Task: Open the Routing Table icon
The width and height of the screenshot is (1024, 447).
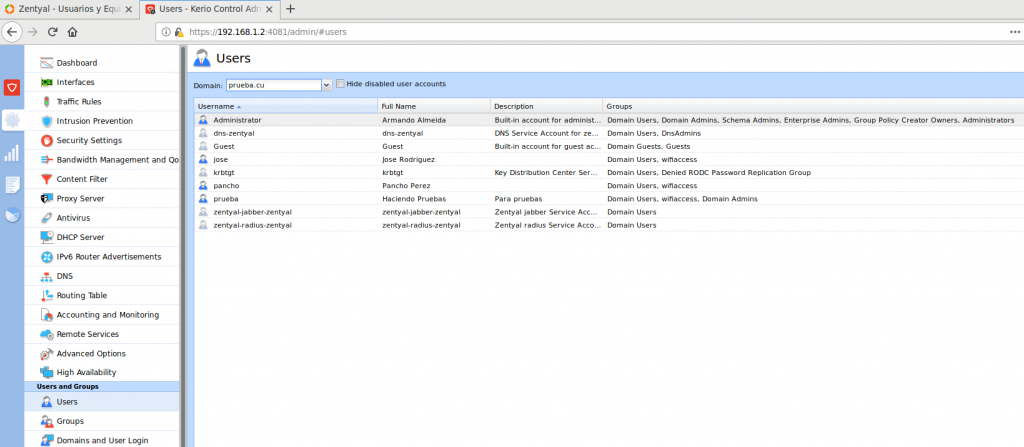Action: (x=46, y=295)
